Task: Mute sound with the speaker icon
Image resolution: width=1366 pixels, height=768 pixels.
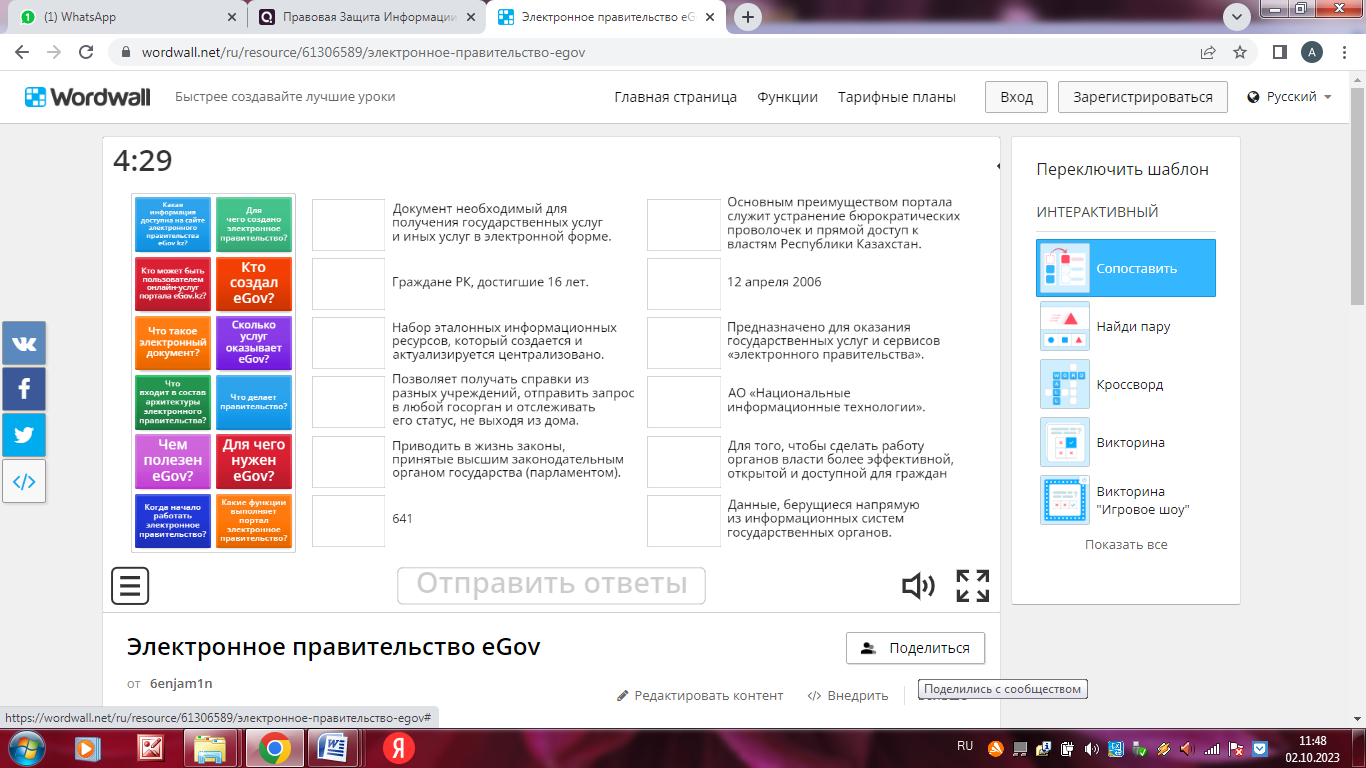Action: (918, 586)
